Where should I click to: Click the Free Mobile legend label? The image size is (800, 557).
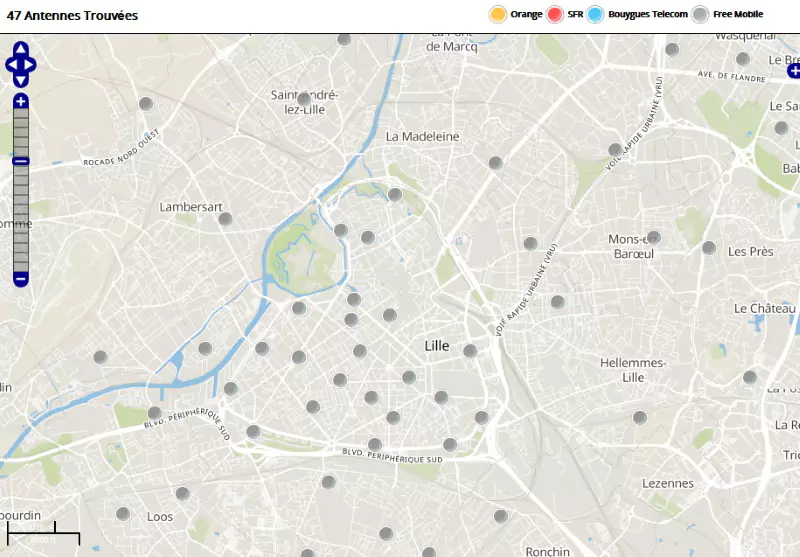[738, 14]
